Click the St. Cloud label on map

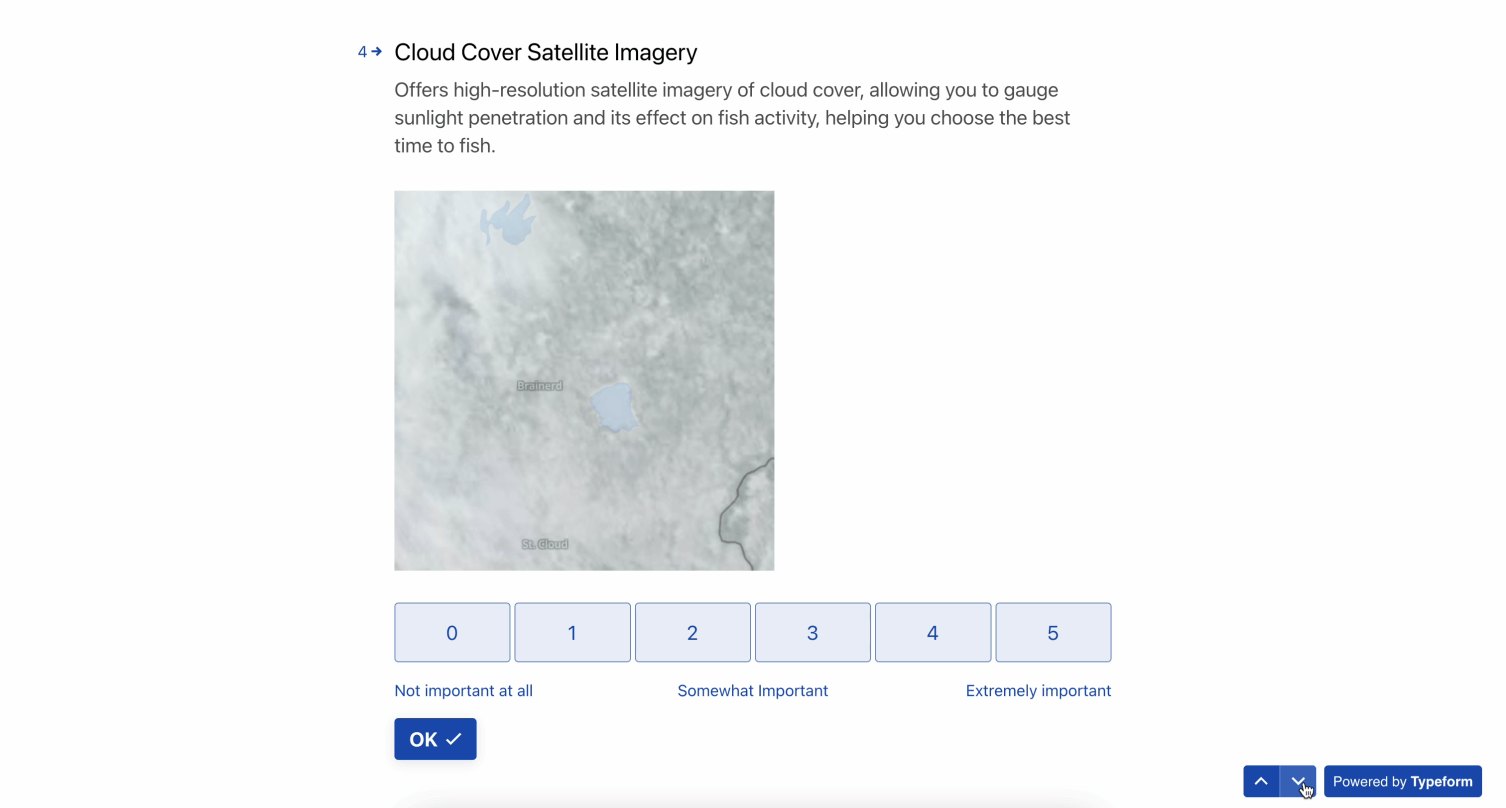click(545, 544)
